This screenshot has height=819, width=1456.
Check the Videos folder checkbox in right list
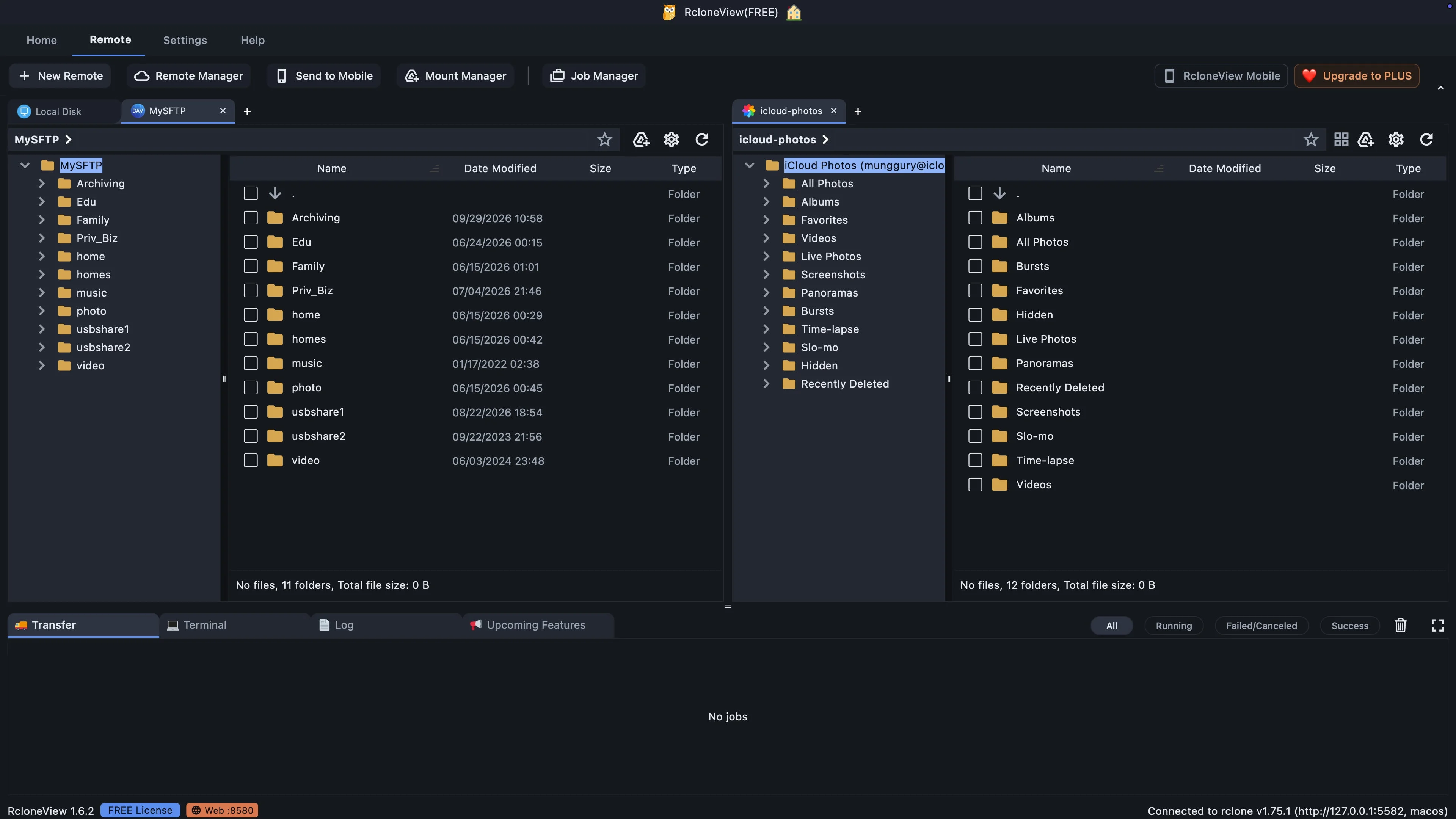[975, 485]
